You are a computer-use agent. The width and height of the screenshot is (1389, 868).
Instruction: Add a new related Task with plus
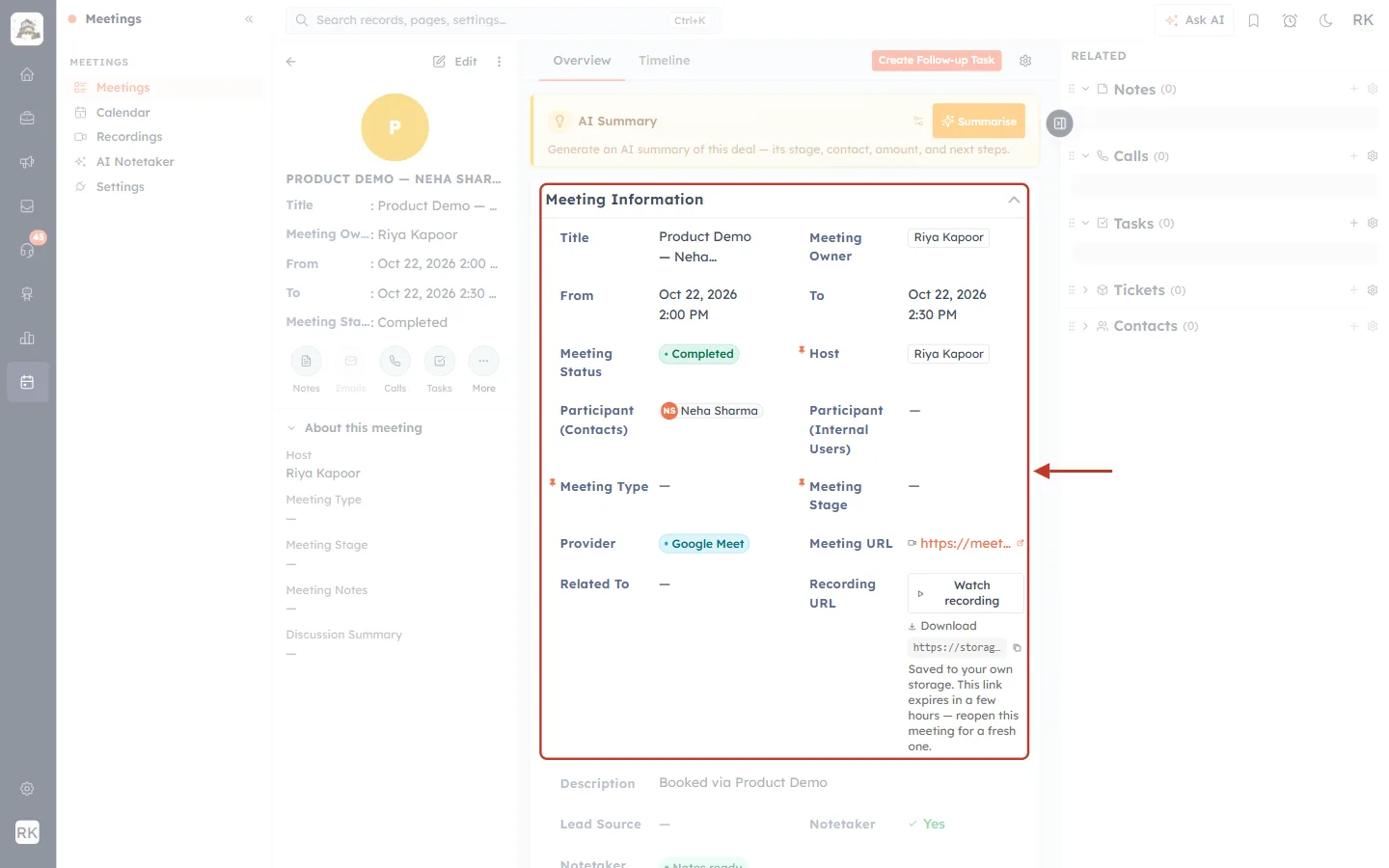(1353, 223)
